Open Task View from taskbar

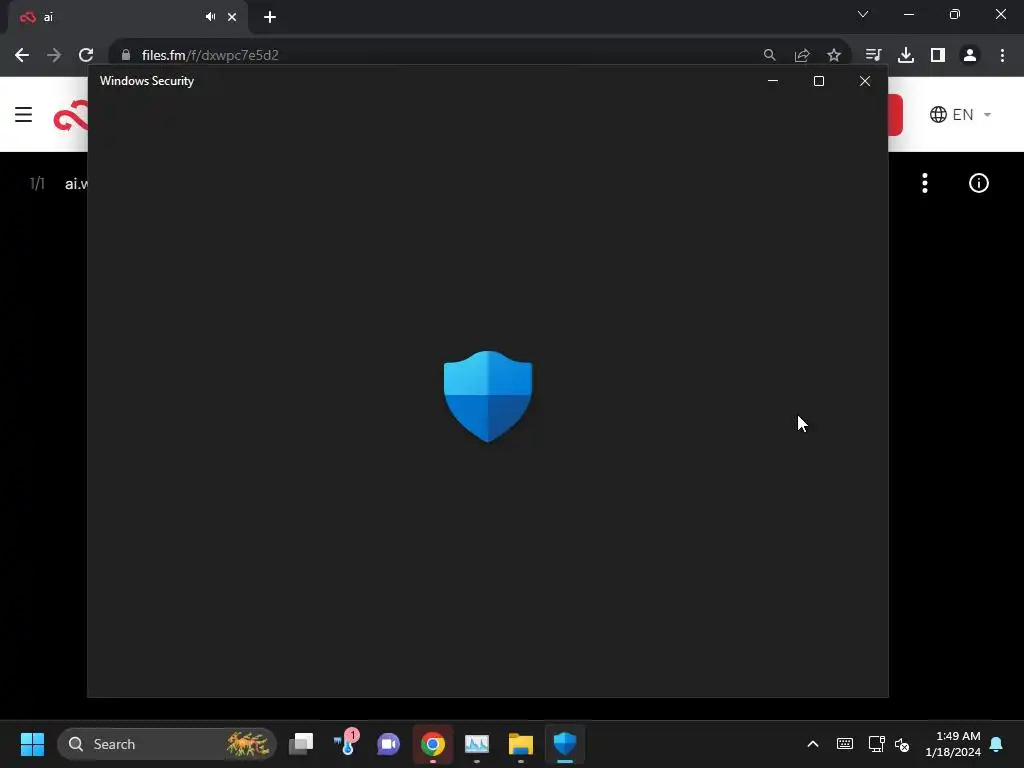coord(301,744)
